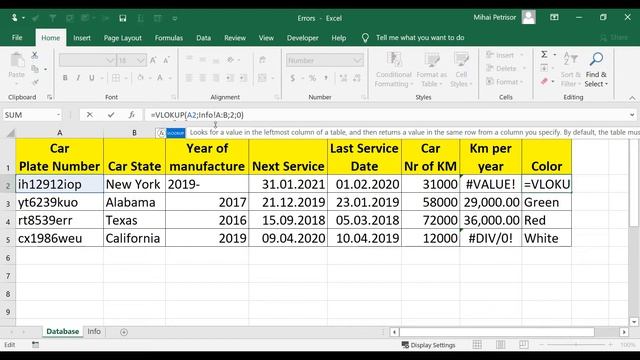Open the Number format dropdown
The height and width of the screenshot is (360, 640).
point(358,60)
